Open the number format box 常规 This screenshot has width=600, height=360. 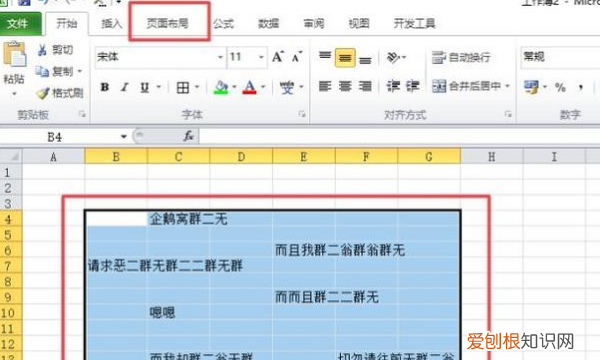560,57
